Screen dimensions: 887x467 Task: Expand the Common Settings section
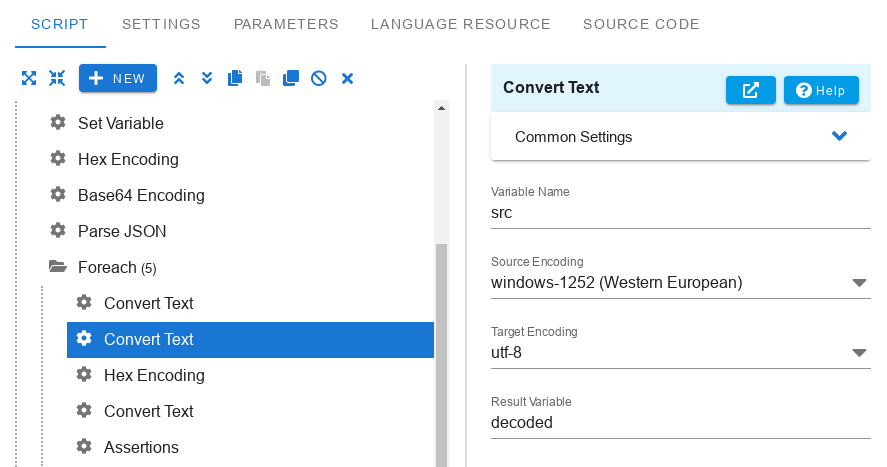click(839, 136)
